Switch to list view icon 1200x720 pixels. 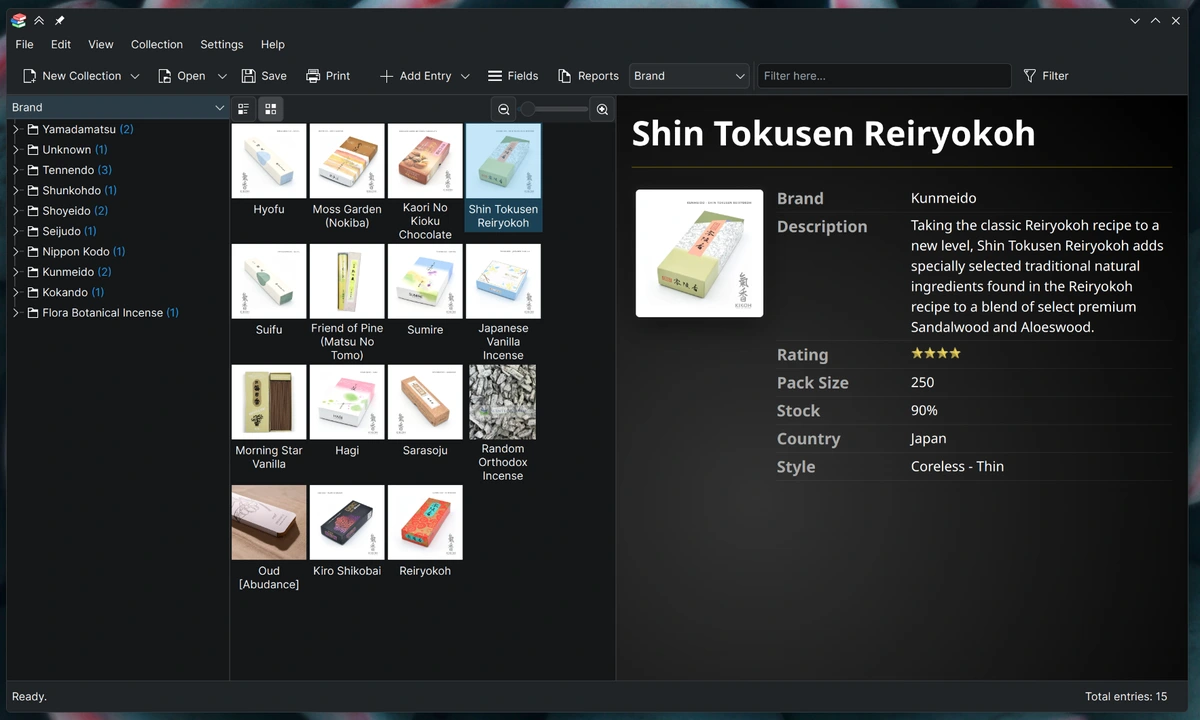(x=243, y=108)
